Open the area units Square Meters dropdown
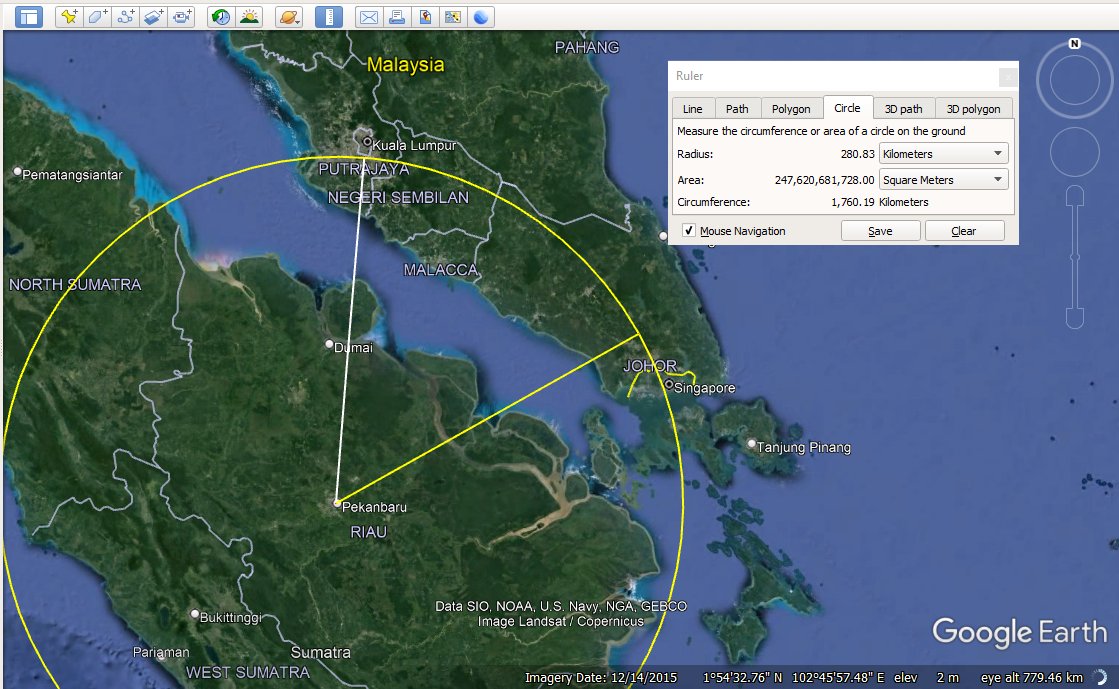 click(x=943, y=180)
